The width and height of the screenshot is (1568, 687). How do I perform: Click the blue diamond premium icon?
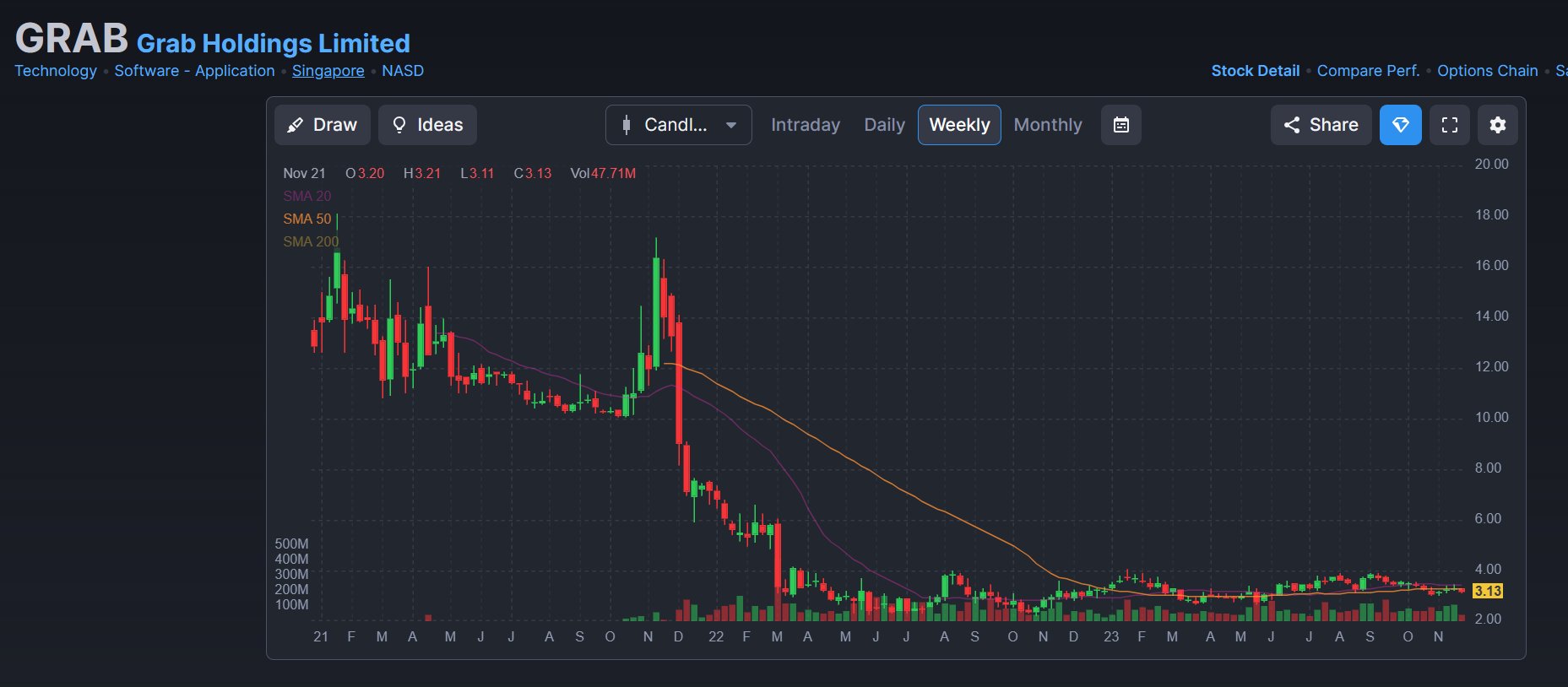tap(1401, 125)
